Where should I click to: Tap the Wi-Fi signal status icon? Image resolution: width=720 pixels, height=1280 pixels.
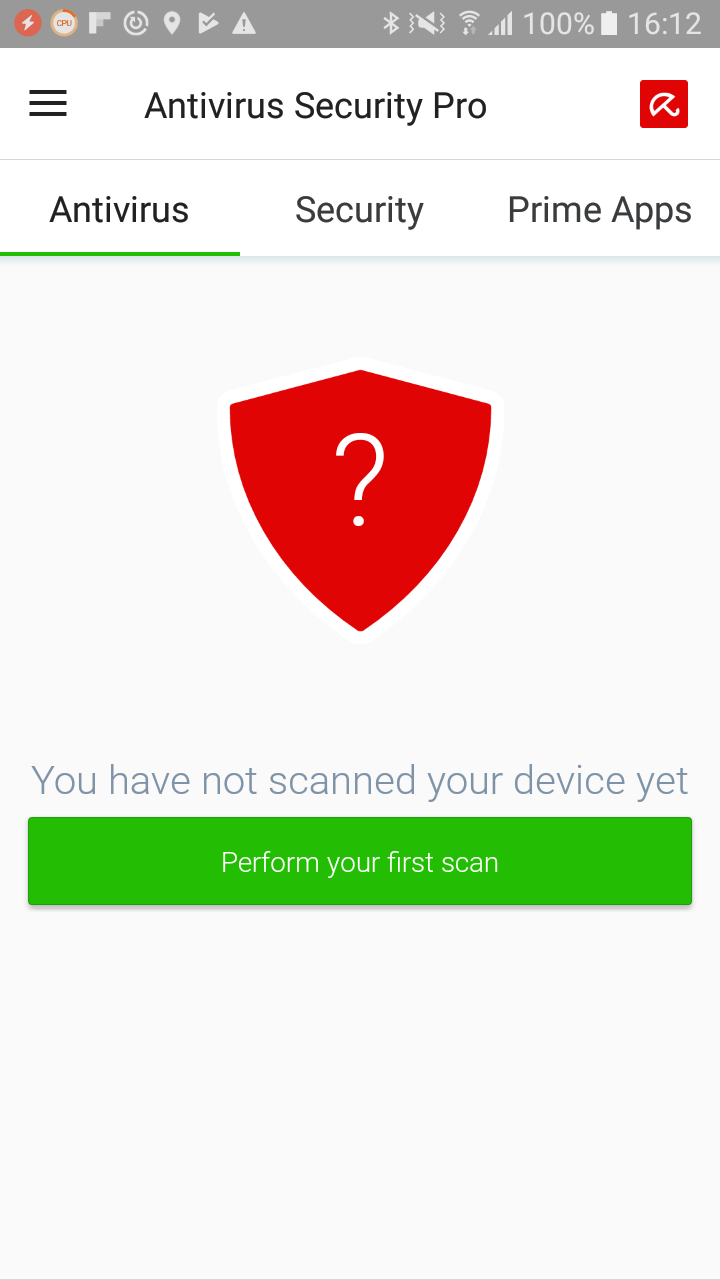pyautogui.click(x=467, y=23)
